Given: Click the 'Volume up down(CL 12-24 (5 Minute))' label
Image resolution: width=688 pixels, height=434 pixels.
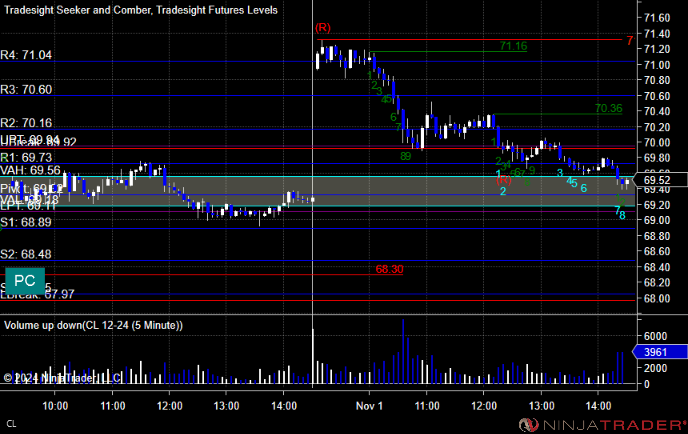Looking at the screenshot, I should pyautogui.click(x=93, y=325).
